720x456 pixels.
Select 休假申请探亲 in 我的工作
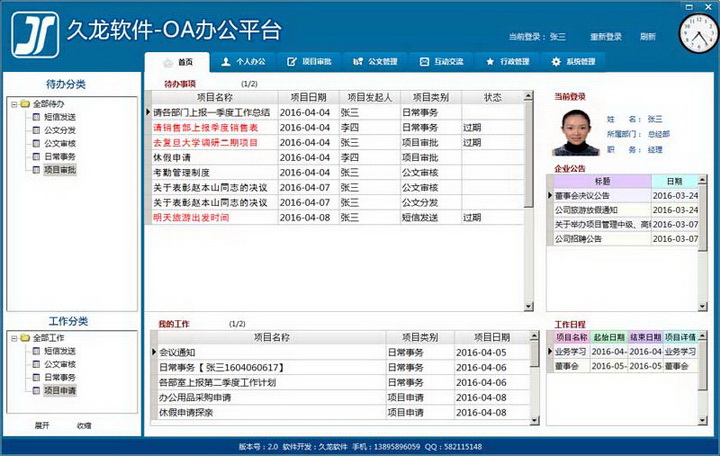click(343, 413)
